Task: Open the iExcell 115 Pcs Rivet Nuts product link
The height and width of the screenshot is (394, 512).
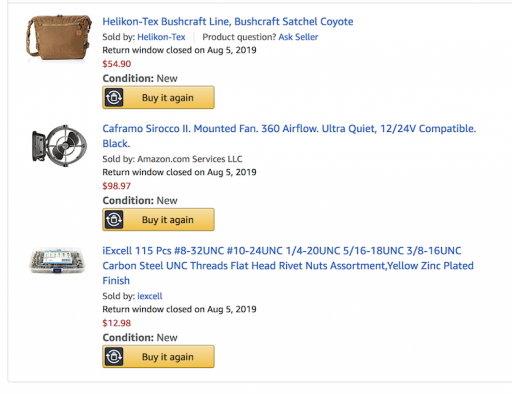Action: point(288,266)
